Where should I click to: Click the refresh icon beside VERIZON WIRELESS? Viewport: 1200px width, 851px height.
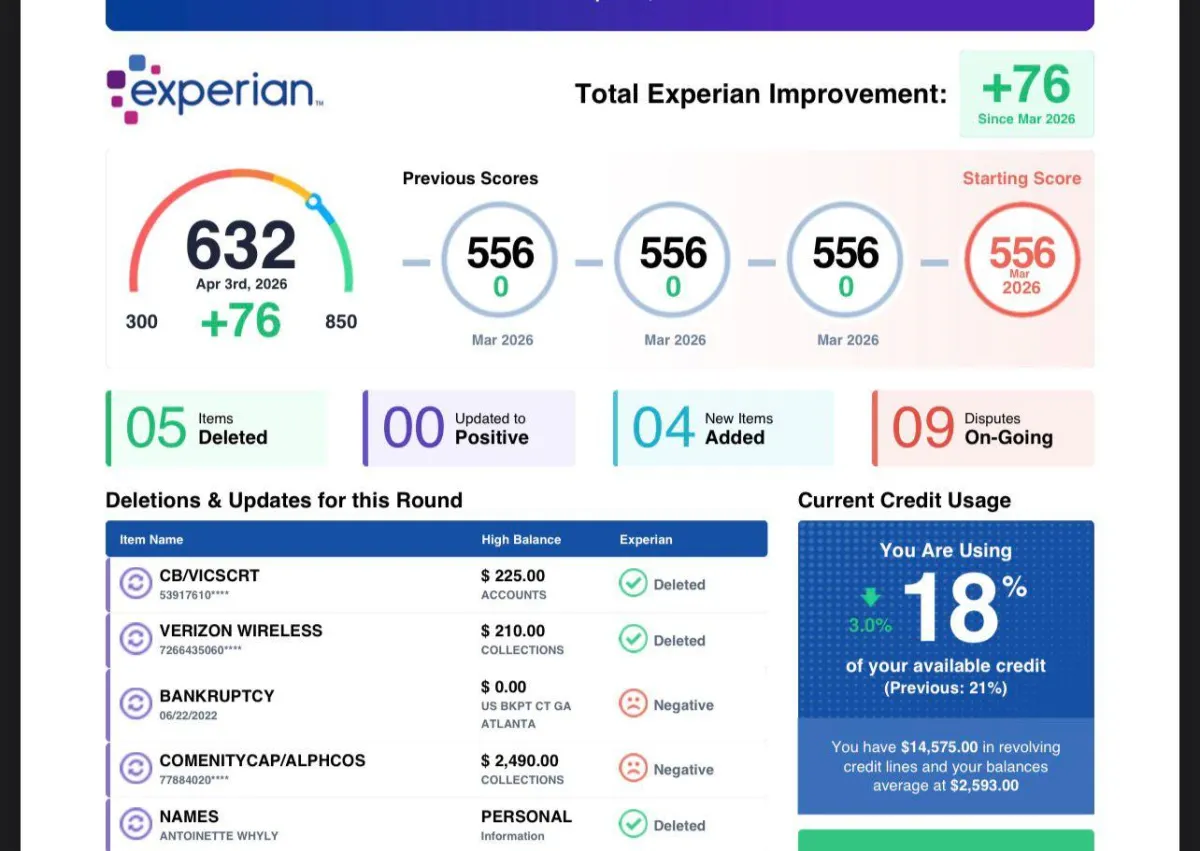tap(136, 638)
